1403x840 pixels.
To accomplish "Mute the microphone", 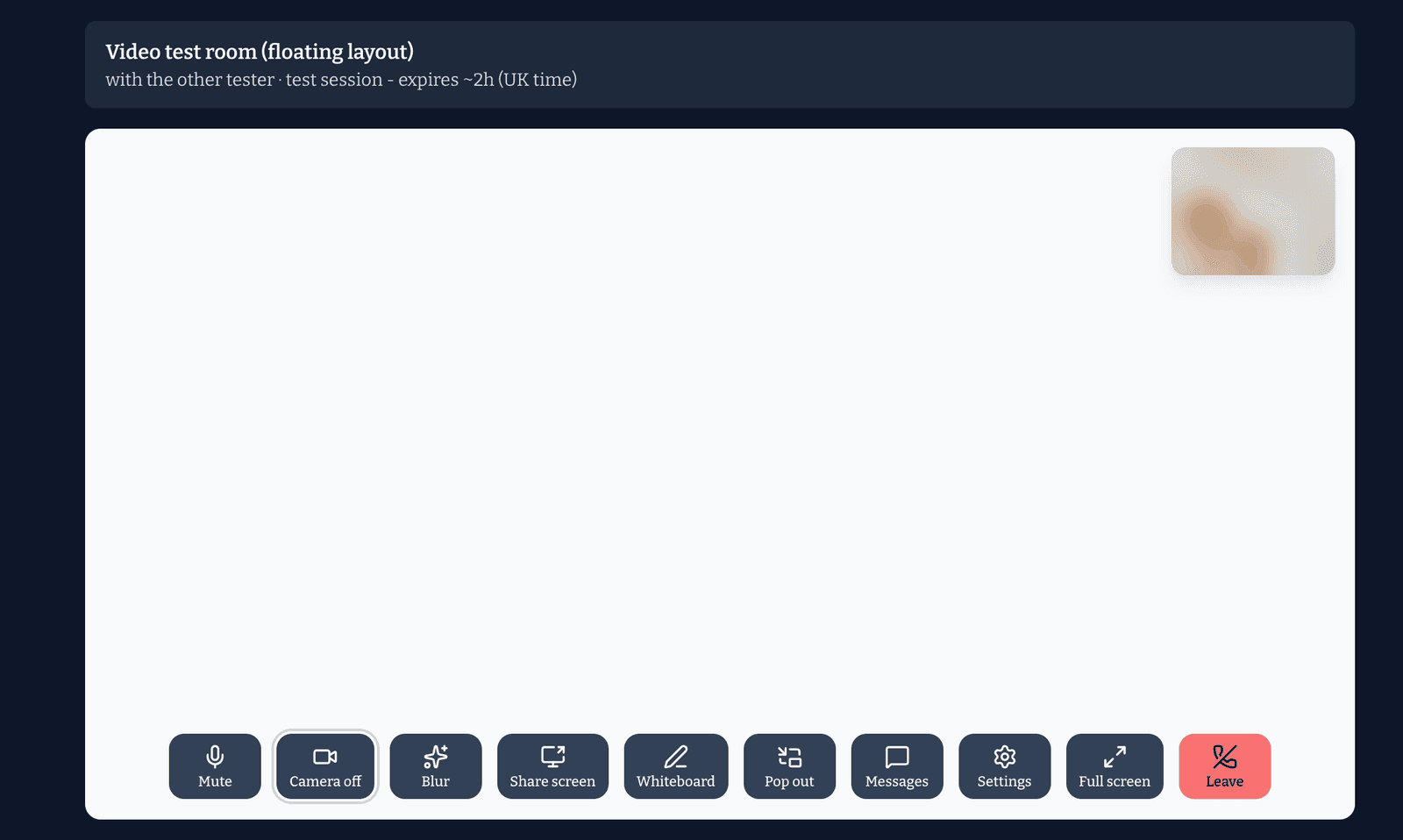I will click(215, 766).
